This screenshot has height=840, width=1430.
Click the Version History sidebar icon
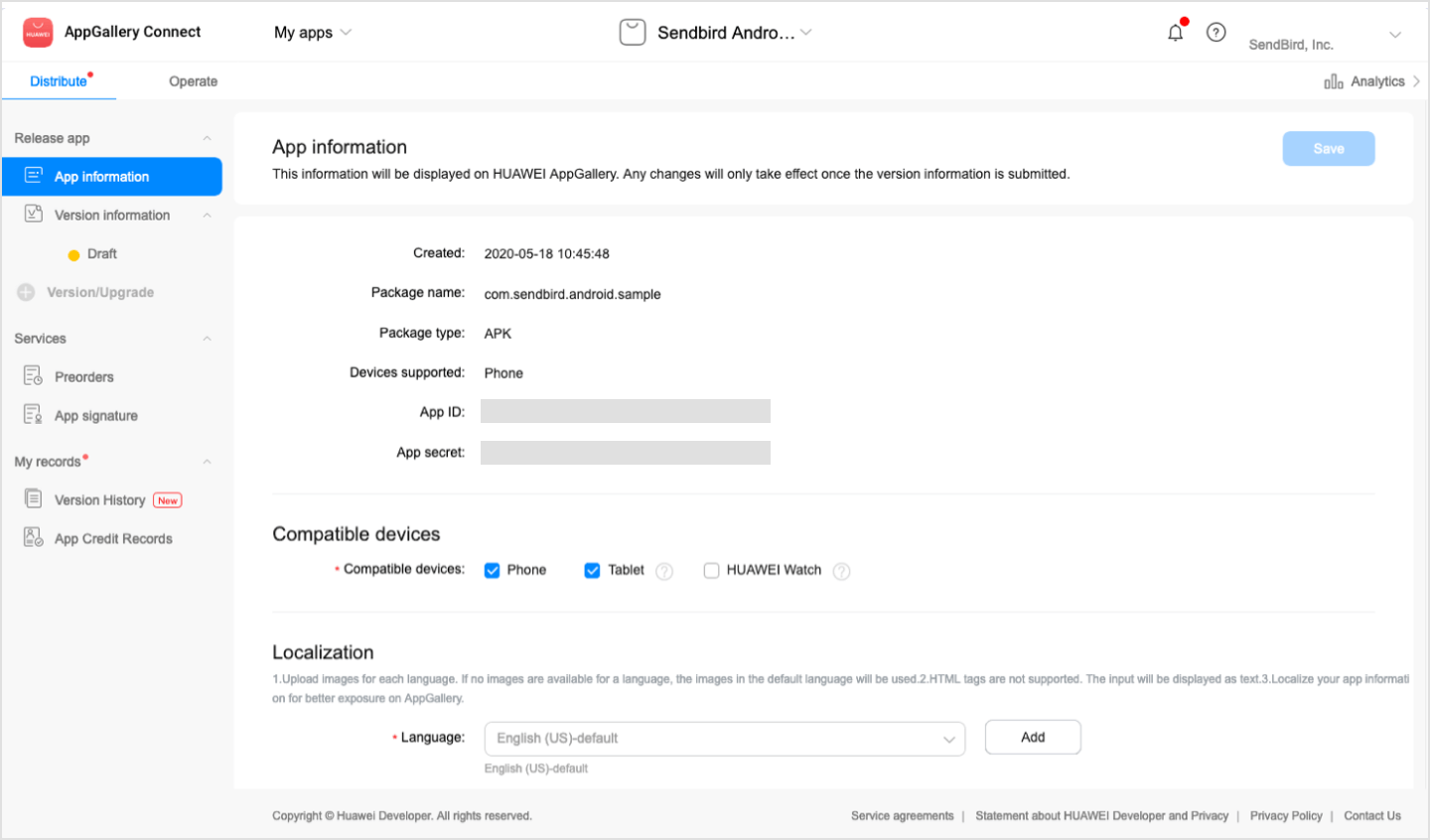point(34,498)
